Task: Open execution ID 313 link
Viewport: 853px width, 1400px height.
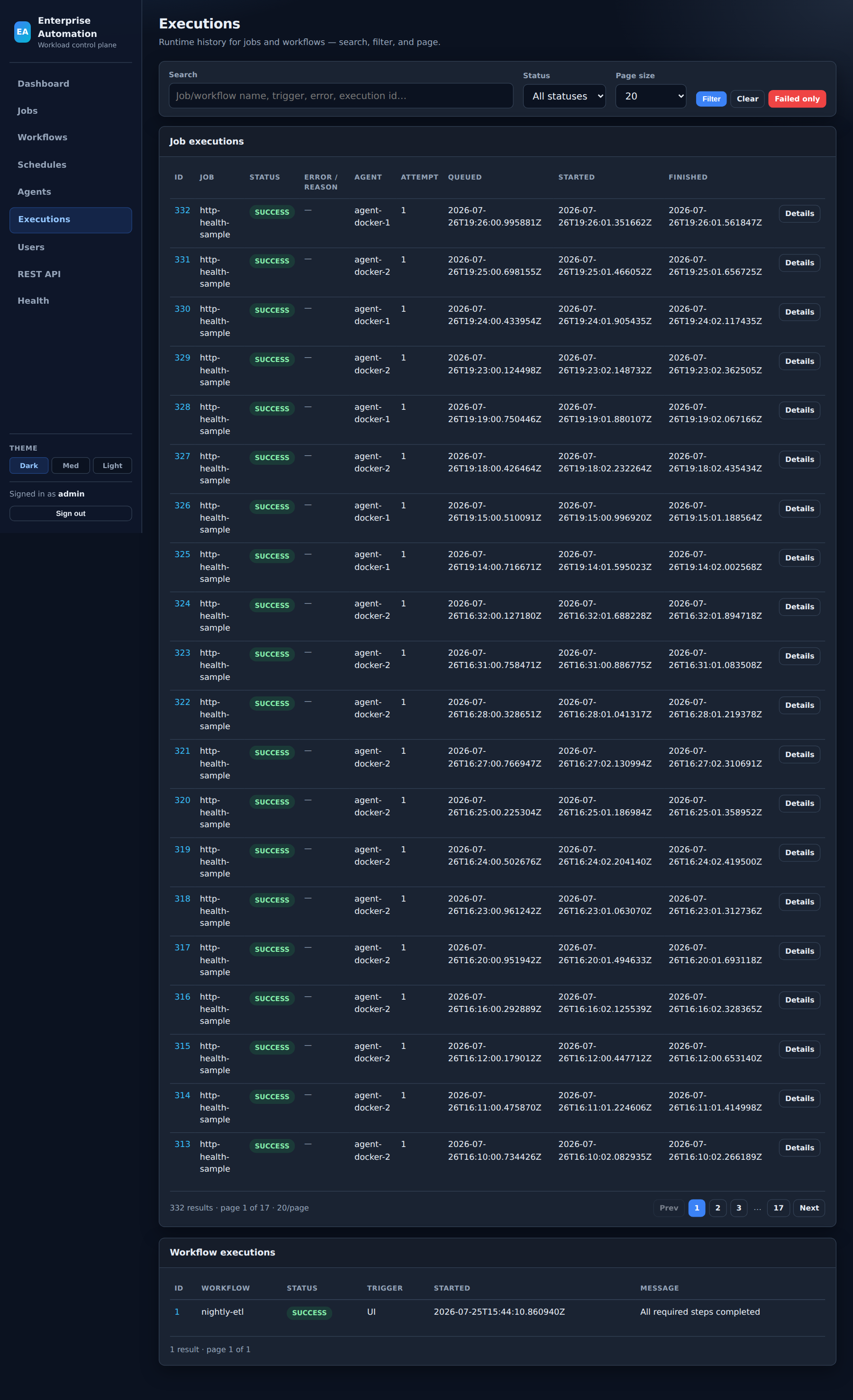Action: click(x=182, y=1144)
